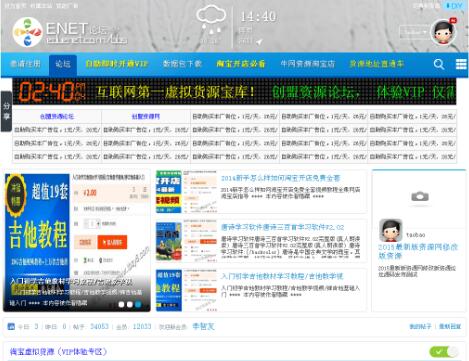Click the statistics chart icon before 今日
Image resolution: width=469 pixels, height=361 pixels.
tap(11, 326)
